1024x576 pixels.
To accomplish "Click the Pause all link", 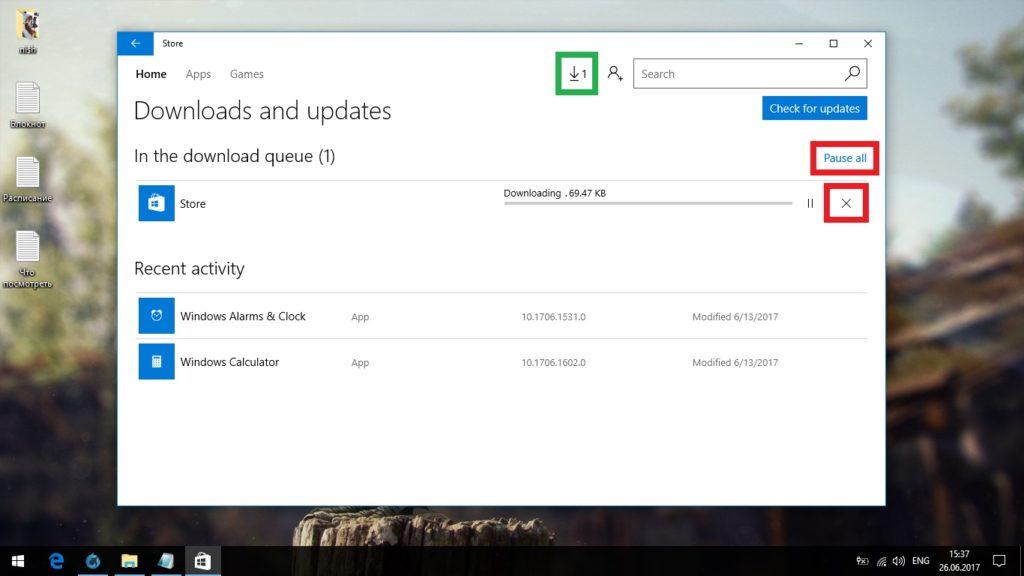I will [x=844, y=158].
